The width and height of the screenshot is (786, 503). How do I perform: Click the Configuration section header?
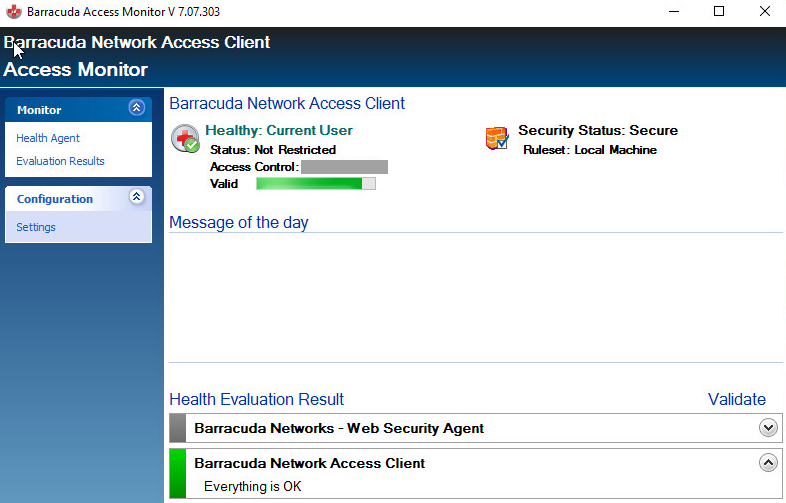pos(78,199)
